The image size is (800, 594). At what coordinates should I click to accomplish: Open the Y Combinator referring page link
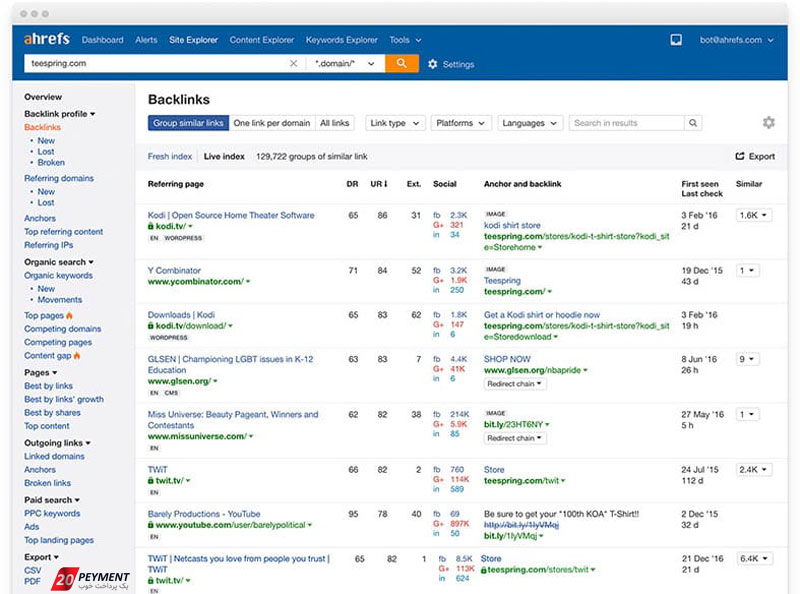click(x=174, y=270)
